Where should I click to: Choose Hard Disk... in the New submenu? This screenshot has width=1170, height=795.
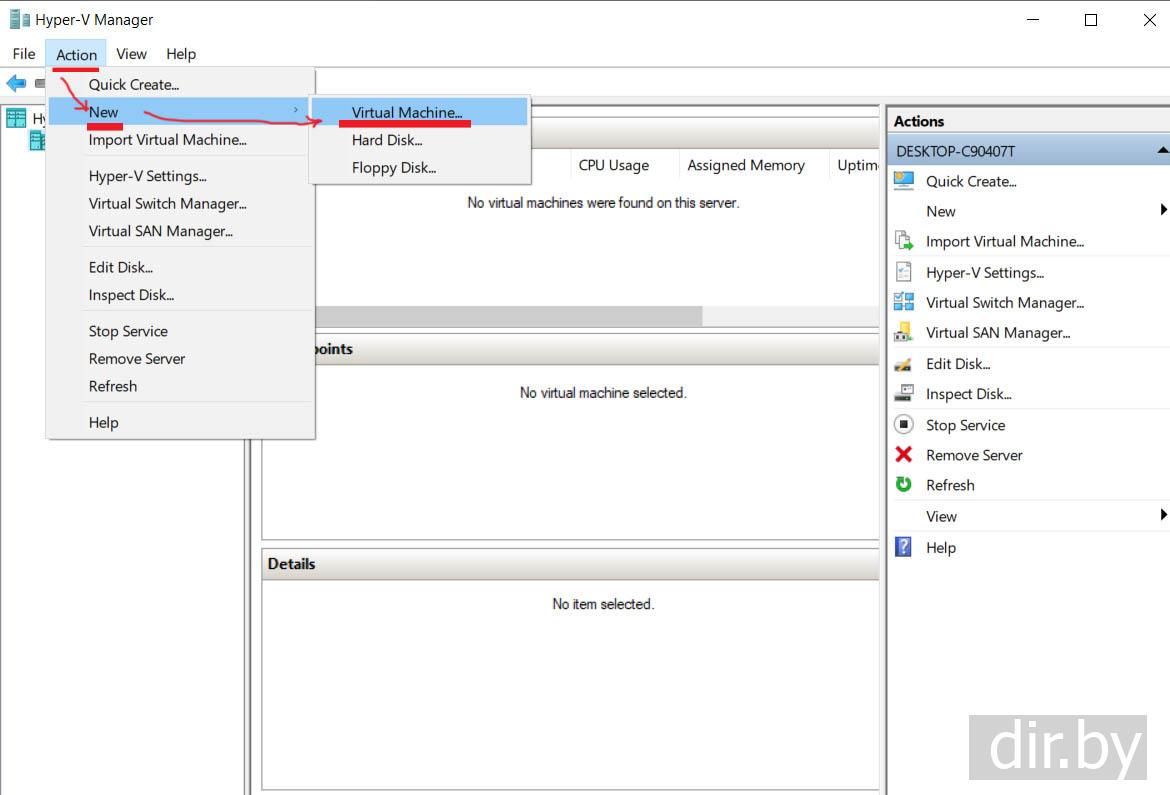387,140
